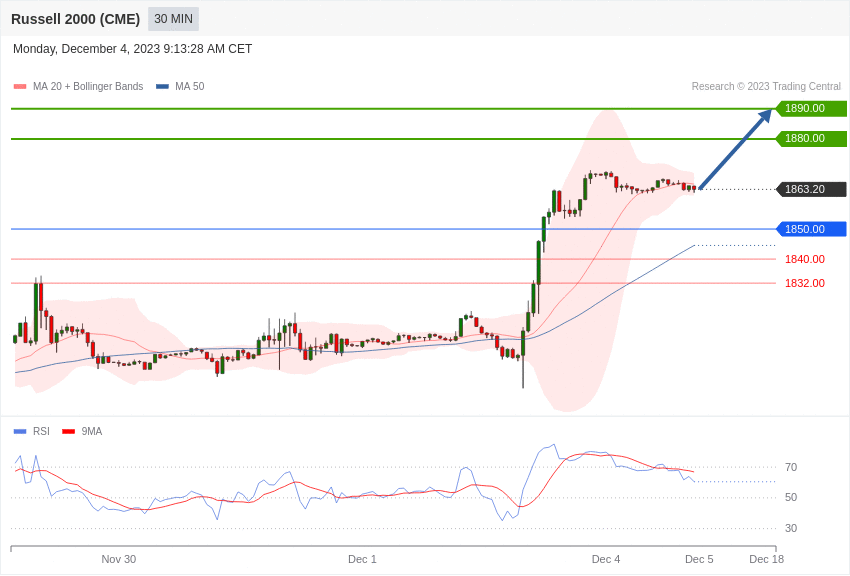850x576 pixels.
Task: Click the RSI legend label
Action: [41, 431]
